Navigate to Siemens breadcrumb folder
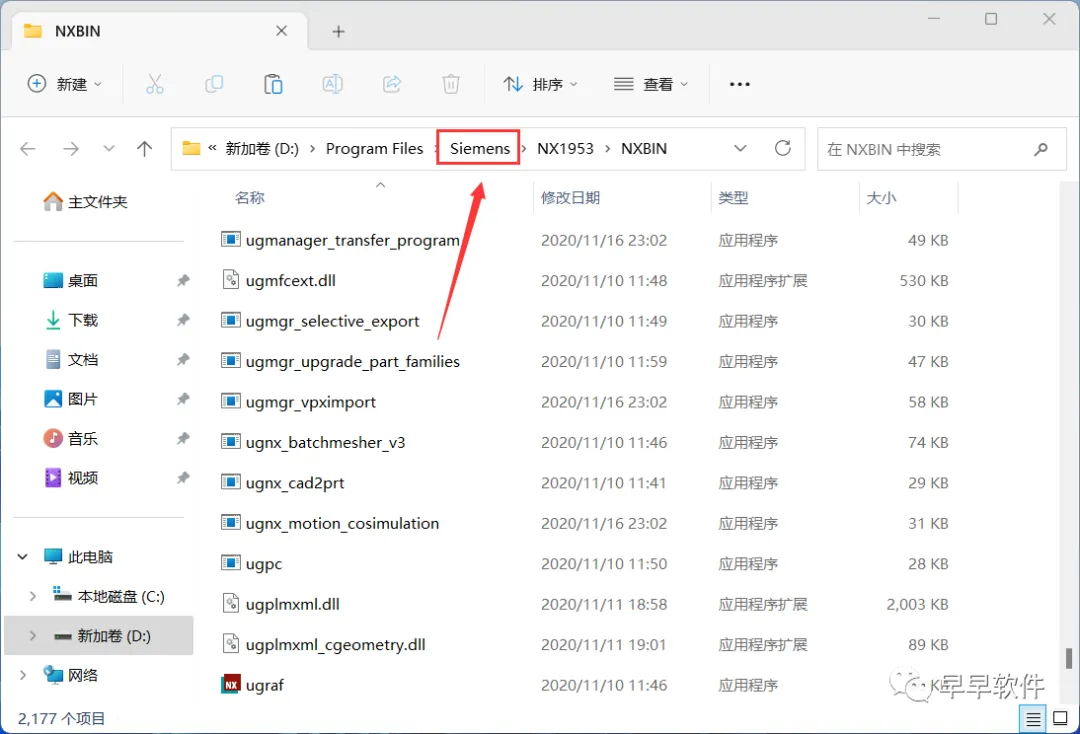The width and height of the screenshot is (1080, 734). pyautogui.click(x=480, y=149)
